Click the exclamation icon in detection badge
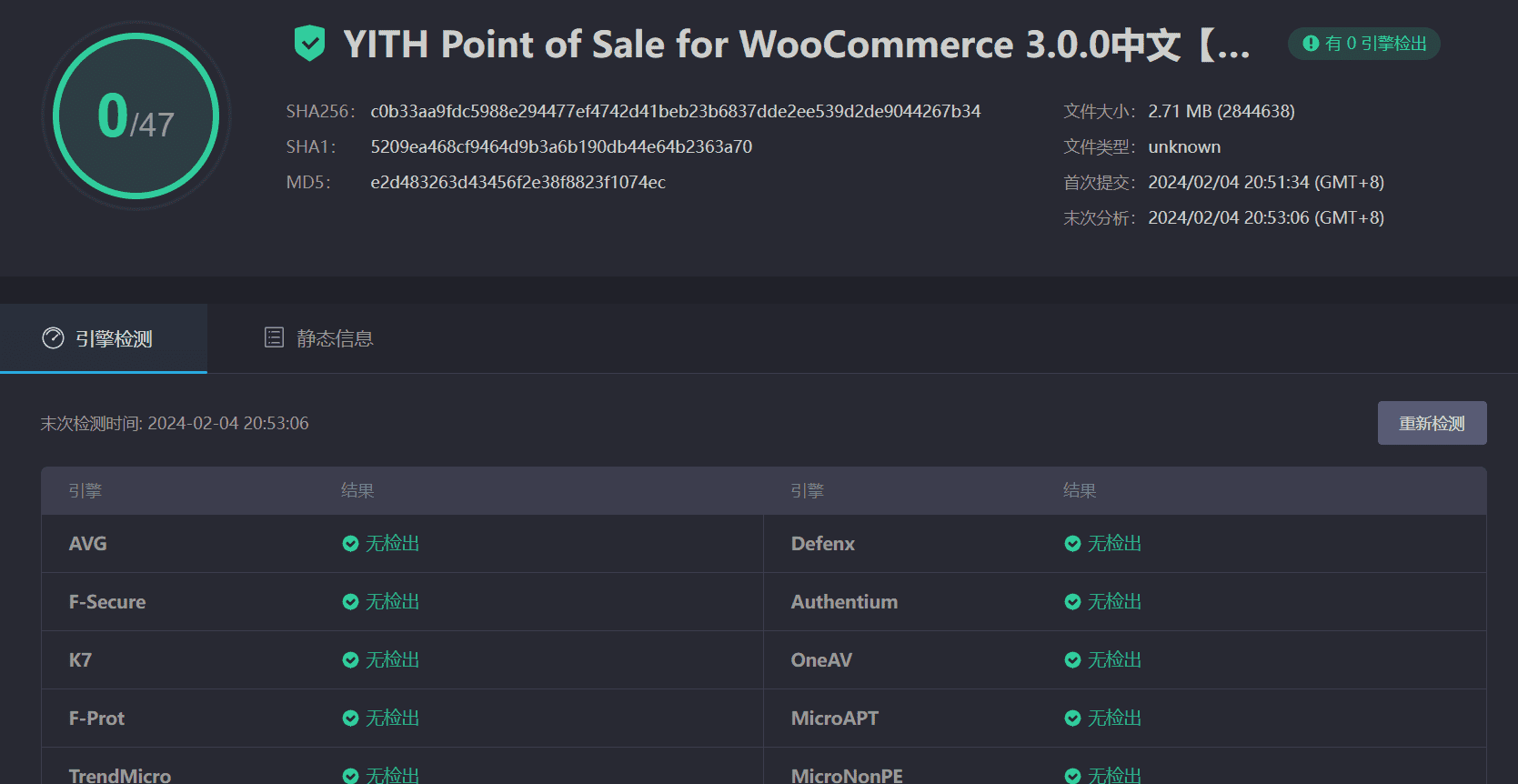This screenshot has width=1518, height=784. (x=1311, y=44)
